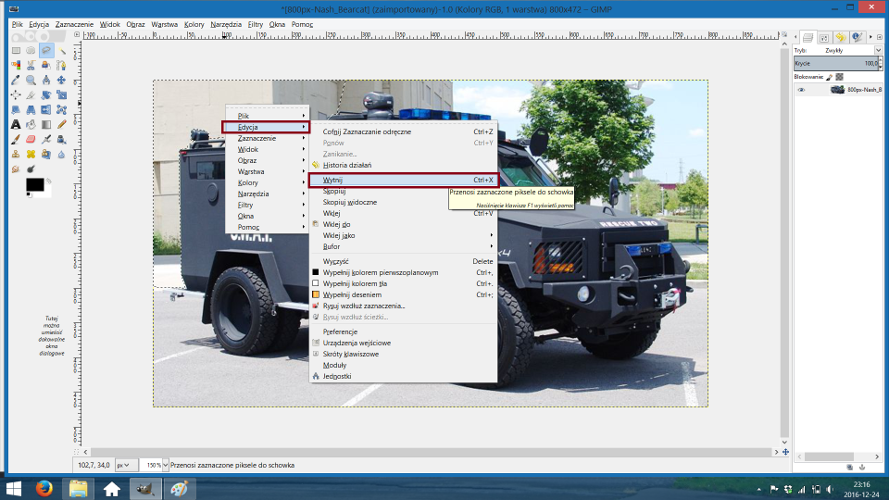The height and width of the screenshot is (500, 889).
Task: Expand Warstwa in the context menu
Action: click(x=267, y=172)
